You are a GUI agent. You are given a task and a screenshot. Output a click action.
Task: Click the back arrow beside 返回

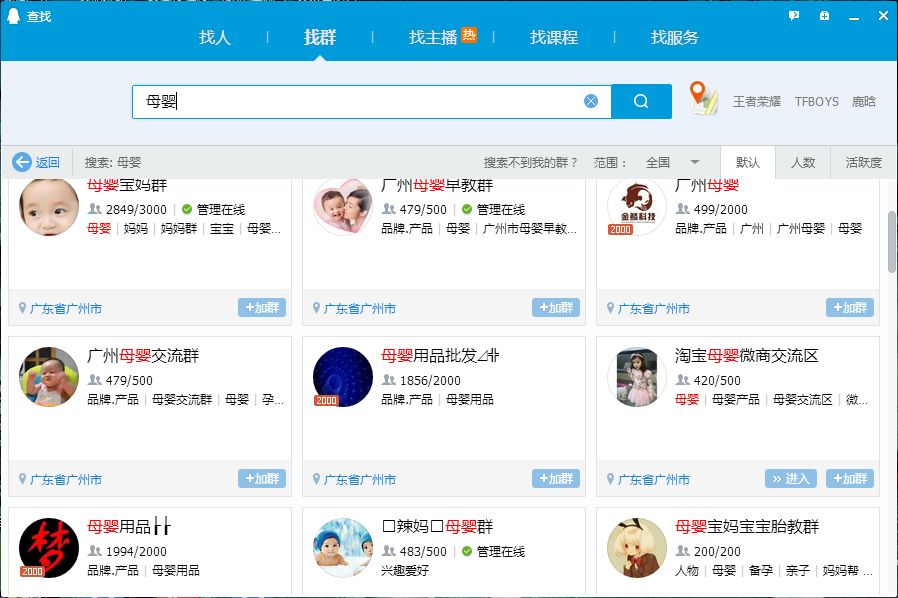[x=23, y=162]
